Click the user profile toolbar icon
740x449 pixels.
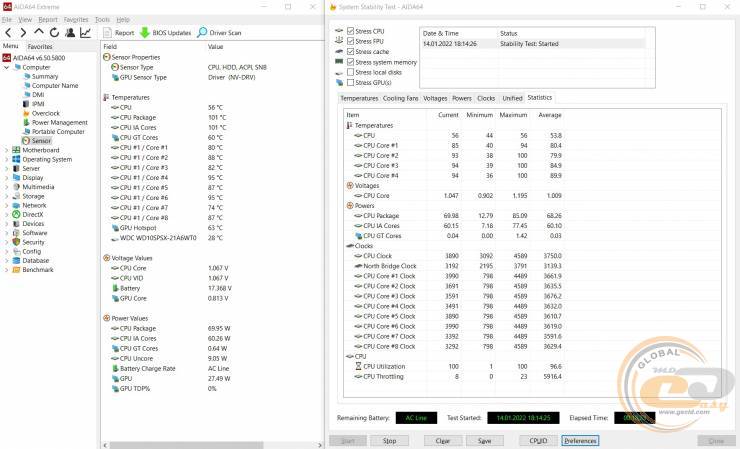point(70,33)
